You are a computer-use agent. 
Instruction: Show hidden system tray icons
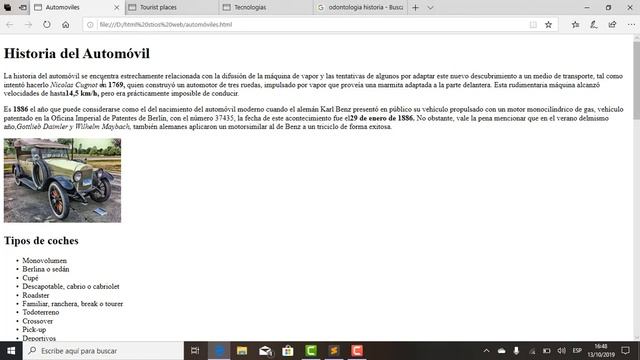487,351
